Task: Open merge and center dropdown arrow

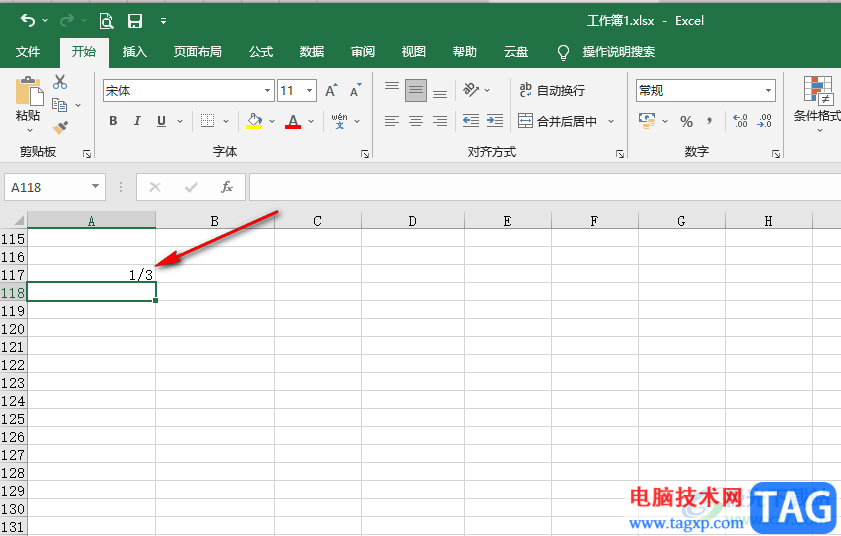Action: (x=611, y=121)
